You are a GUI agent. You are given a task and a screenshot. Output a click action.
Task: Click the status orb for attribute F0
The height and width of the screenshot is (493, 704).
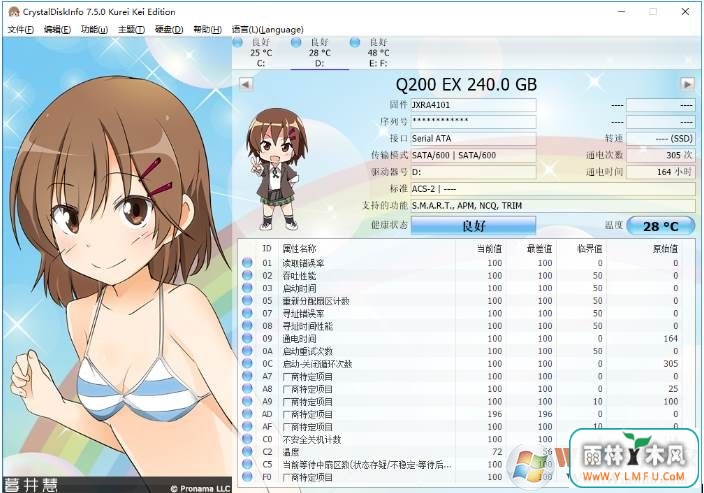pyautogui.click(x=247, y=476)
